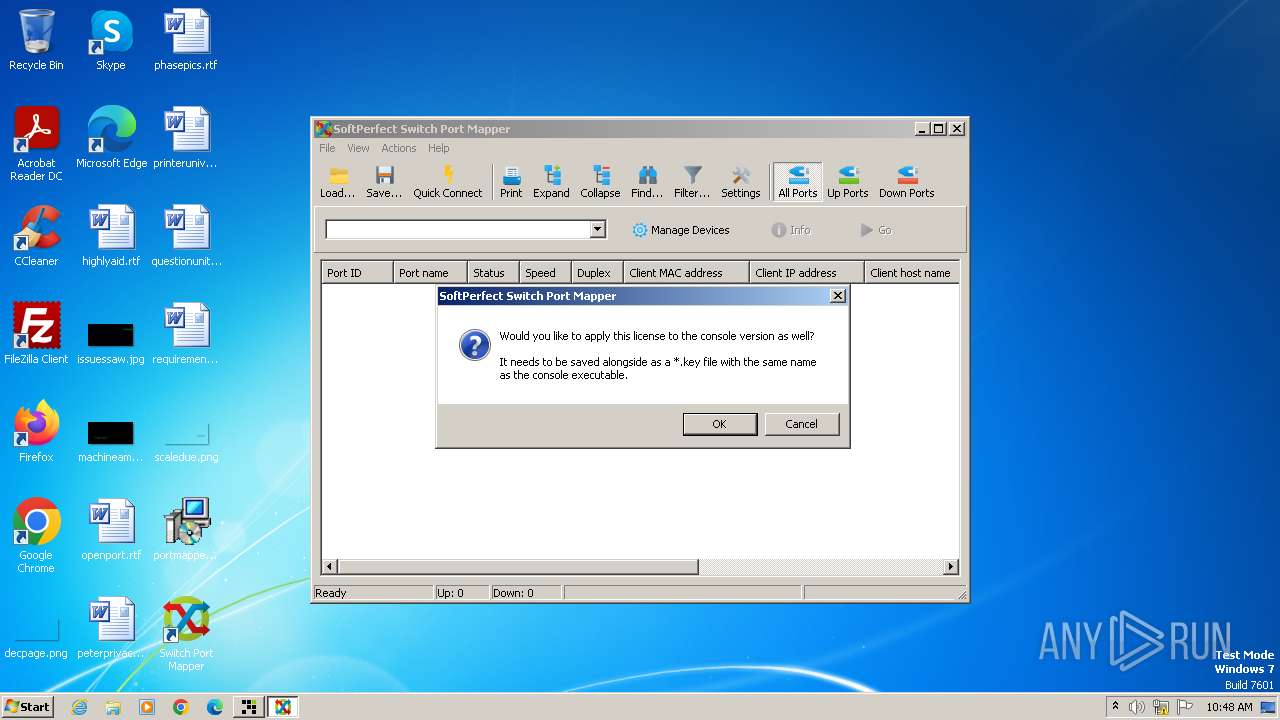Click the Collapse toolbar icon
1280x720 pixels.
tap(600, 182)
